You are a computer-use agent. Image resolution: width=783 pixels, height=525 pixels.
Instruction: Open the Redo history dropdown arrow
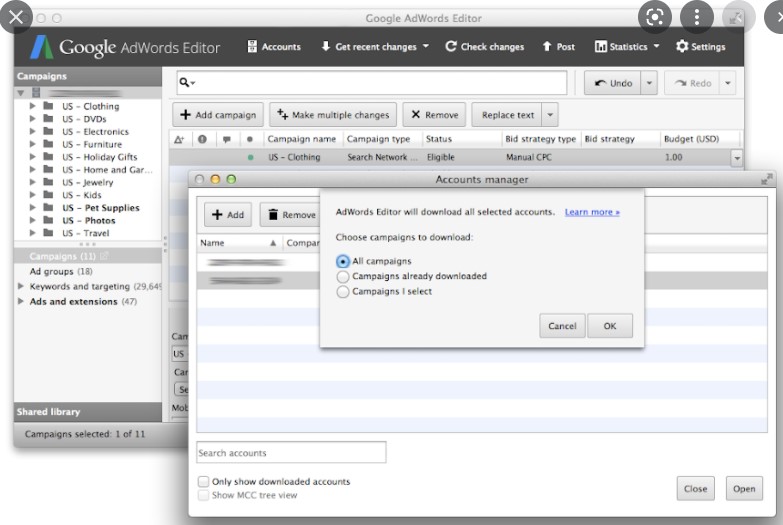728,83
